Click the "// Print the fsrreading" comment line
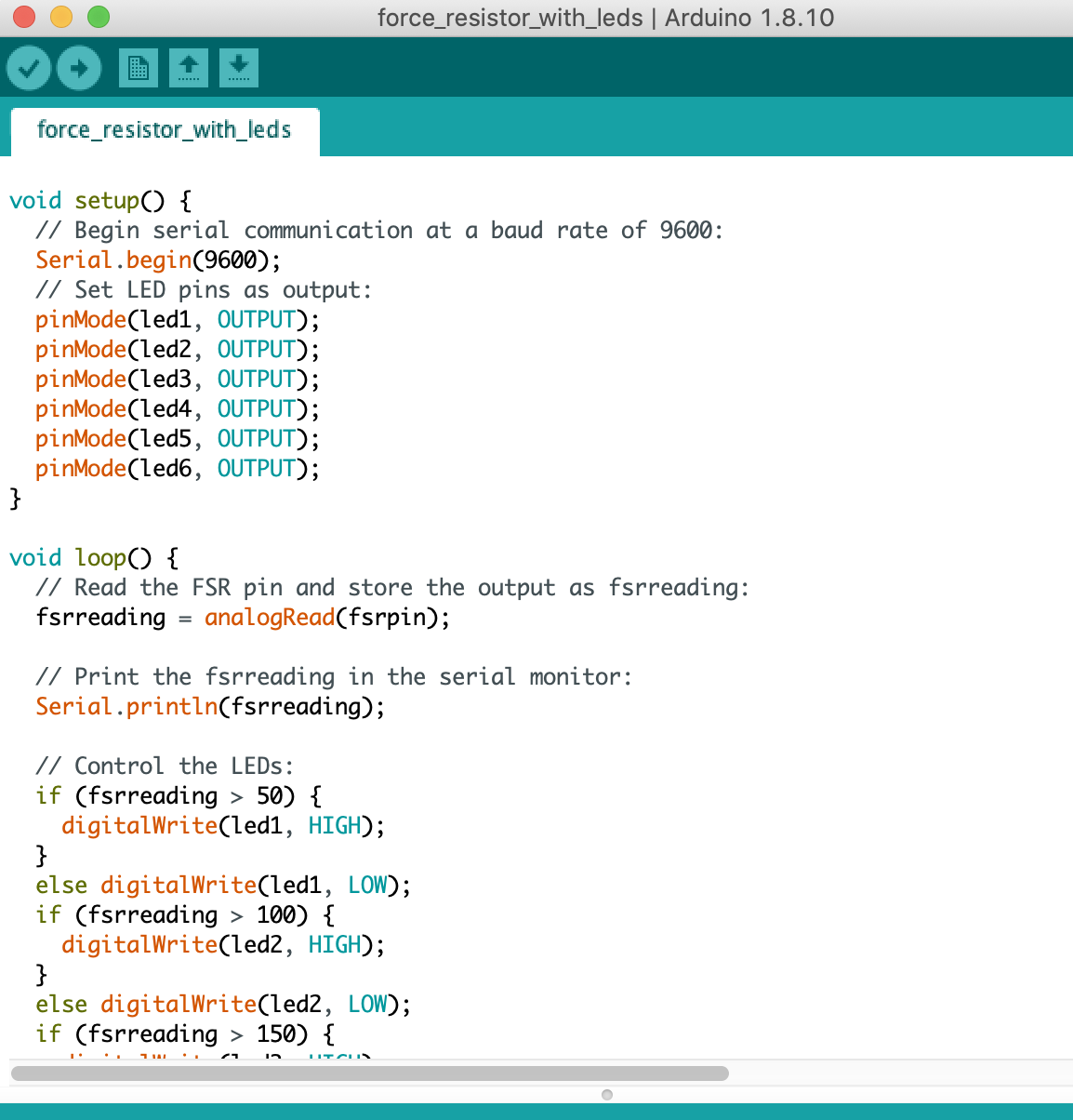This screenshot has height=1120, width=1073. point(334,677)
